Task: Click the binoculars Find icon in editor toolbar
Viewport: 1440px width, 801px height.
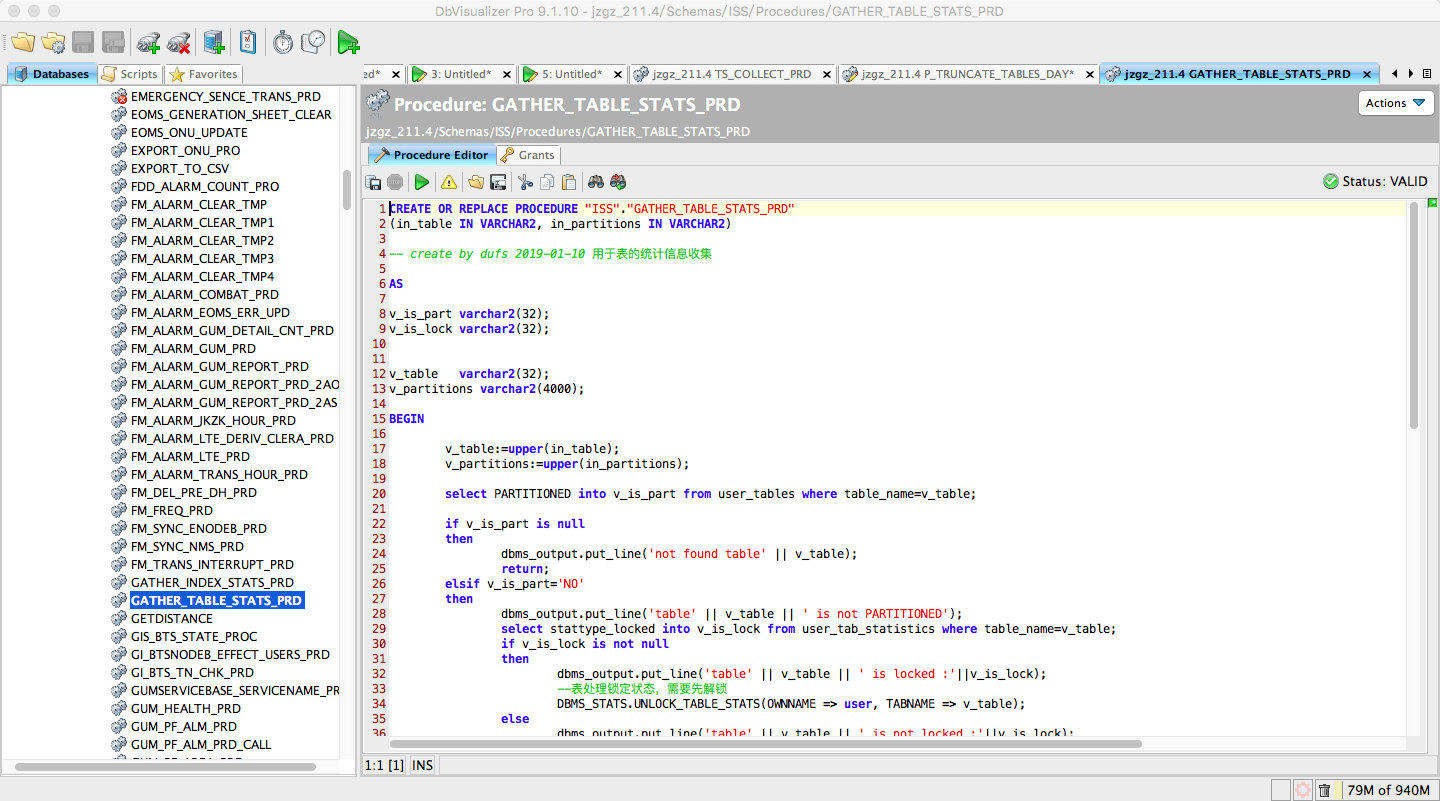Action: [596, 182]
